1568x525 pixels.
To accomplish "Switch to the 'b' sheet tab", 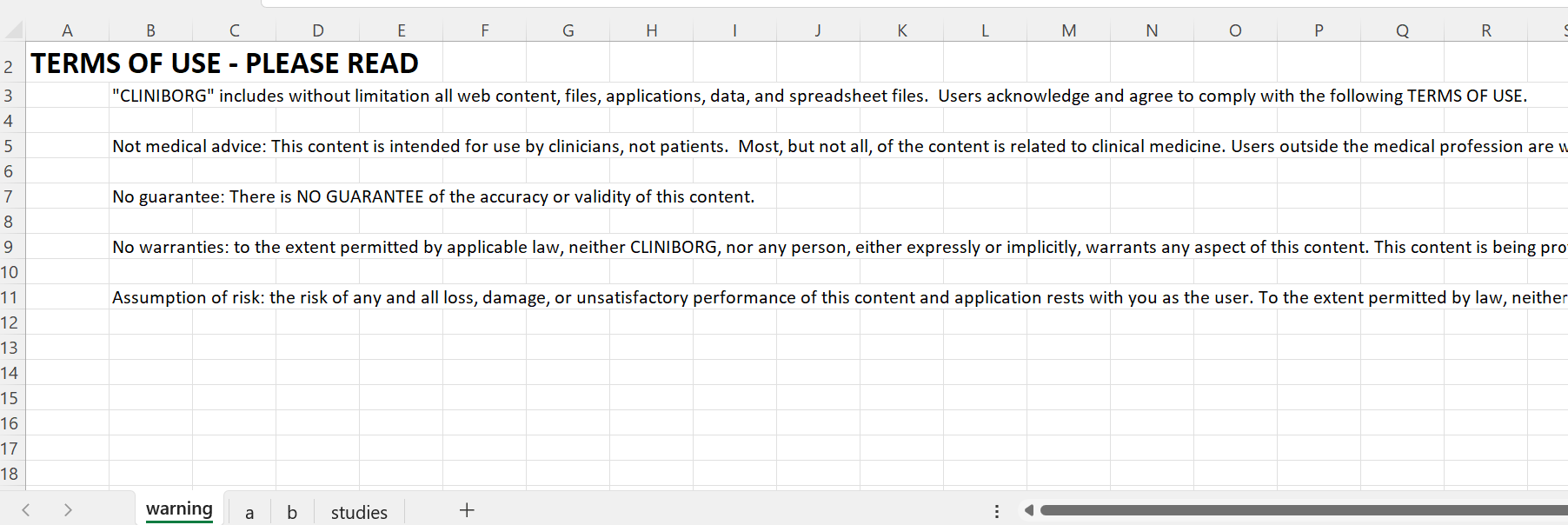I will [292, 512].
